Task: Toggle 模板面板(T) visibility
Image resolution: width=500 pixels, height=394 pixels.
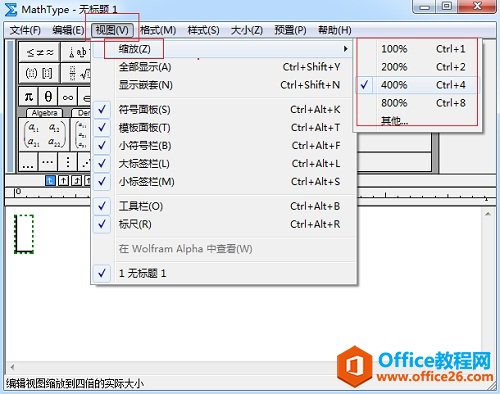Action: click(223, 128)
